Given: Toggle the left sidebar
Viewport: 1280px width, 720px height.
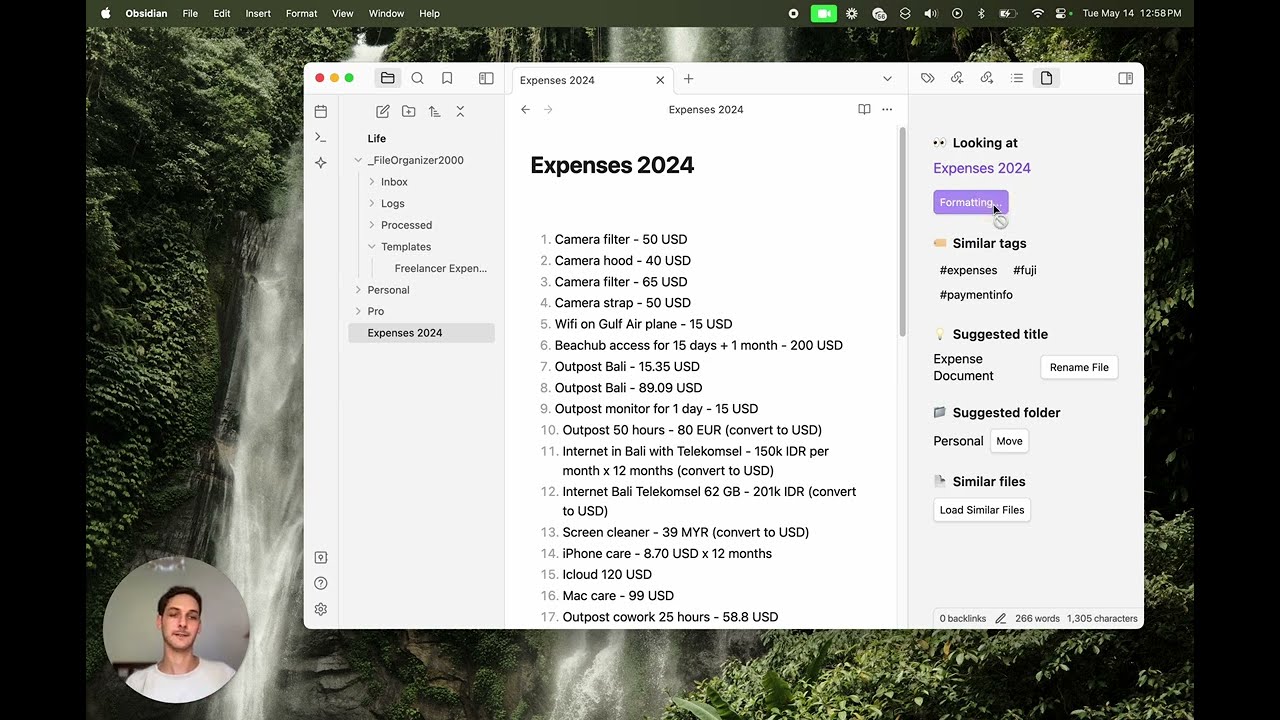Looking at the screenshot, I should (486, 78).
